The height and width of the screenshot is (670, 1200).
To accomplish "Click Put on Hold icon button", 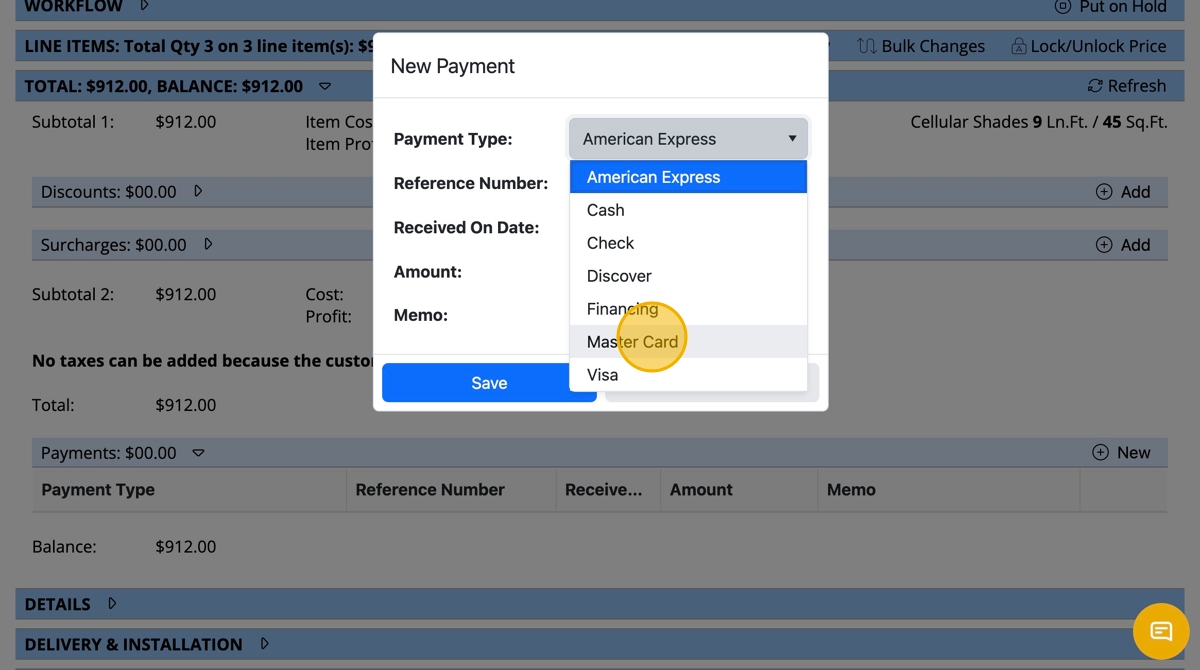I will point(1111,7).
